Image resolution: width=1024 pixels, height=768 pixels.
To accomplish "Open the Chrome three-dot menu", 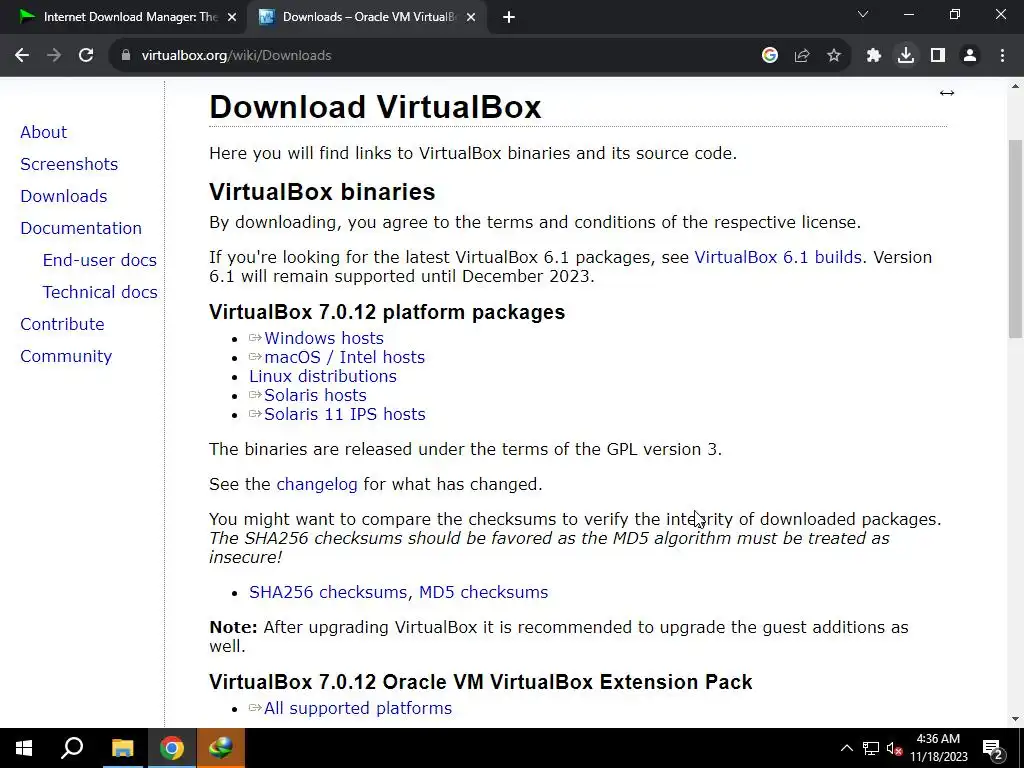I will 1002,56.
